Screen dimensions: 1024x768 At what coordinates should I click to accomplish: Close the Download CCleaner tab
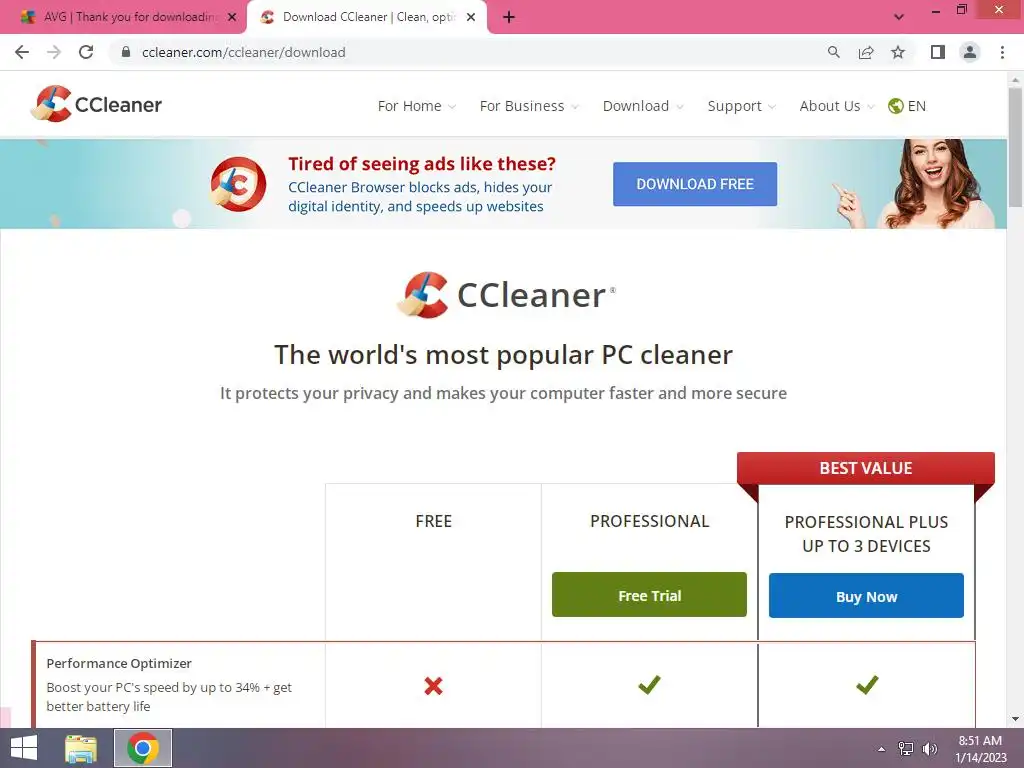tap(470, 17)
